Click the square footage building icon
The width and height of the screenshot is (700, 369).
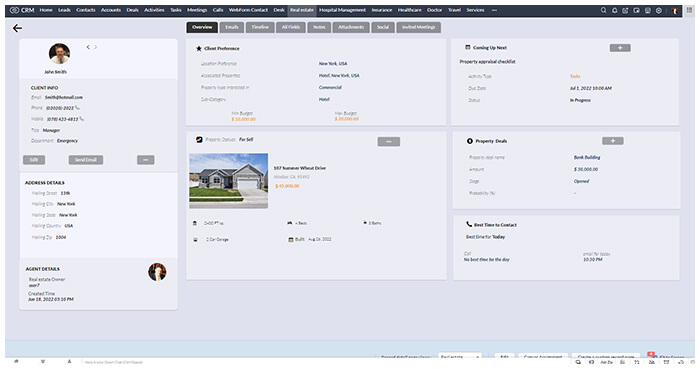click(195, 223)
